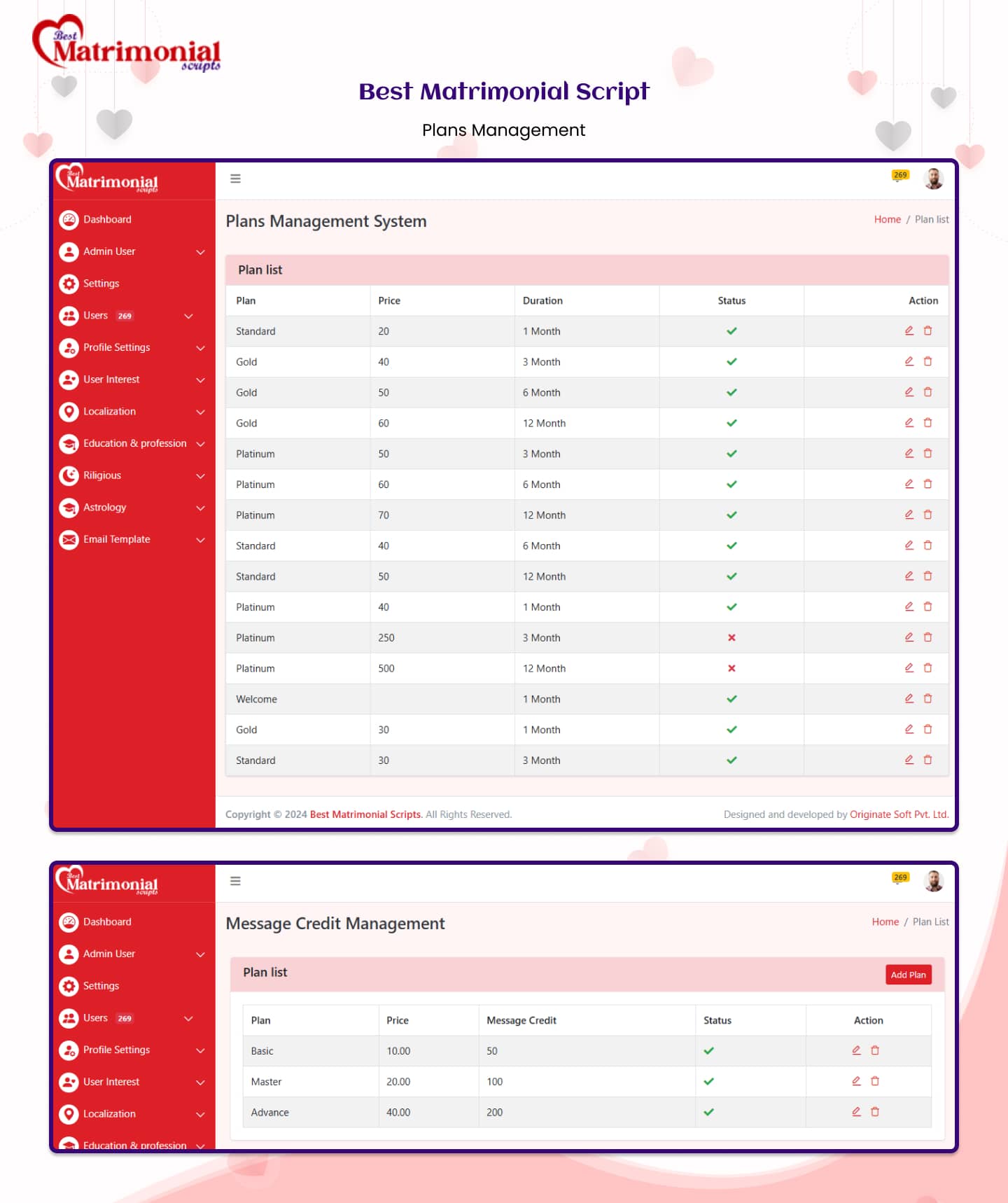
Task: Edit the Standard plan priced 20
Action: coord(909,331)
